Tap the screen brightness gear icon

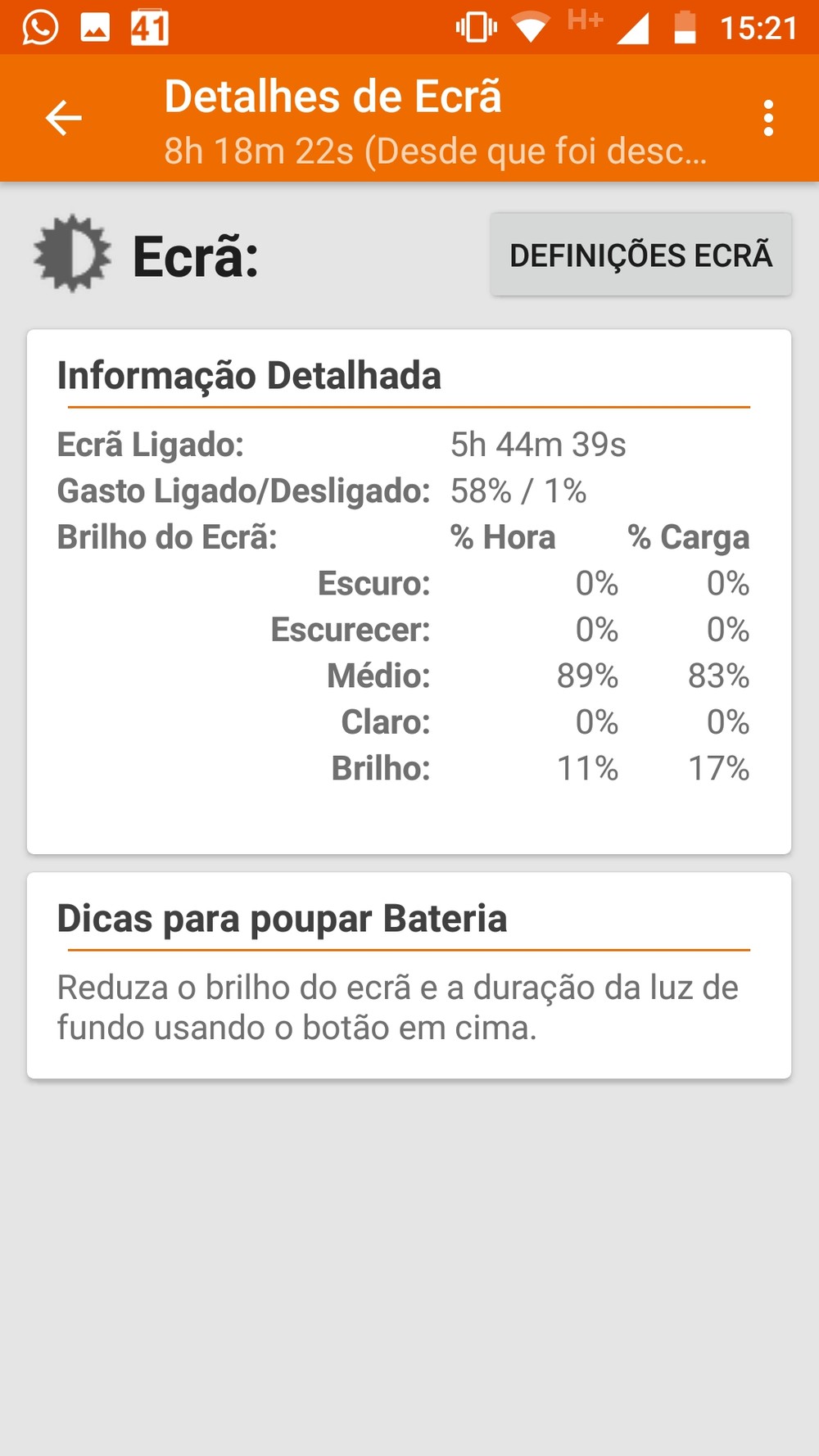pos(72,254)
